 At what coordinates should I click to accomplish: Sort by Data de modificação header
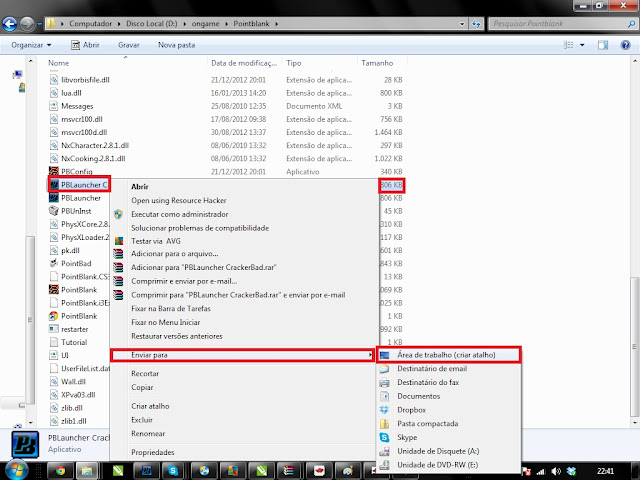click(x=244, y=63)
